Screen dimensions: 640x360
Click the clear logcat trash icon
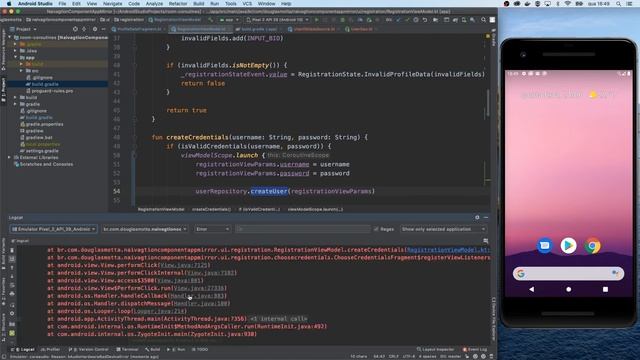coord(12,250)
